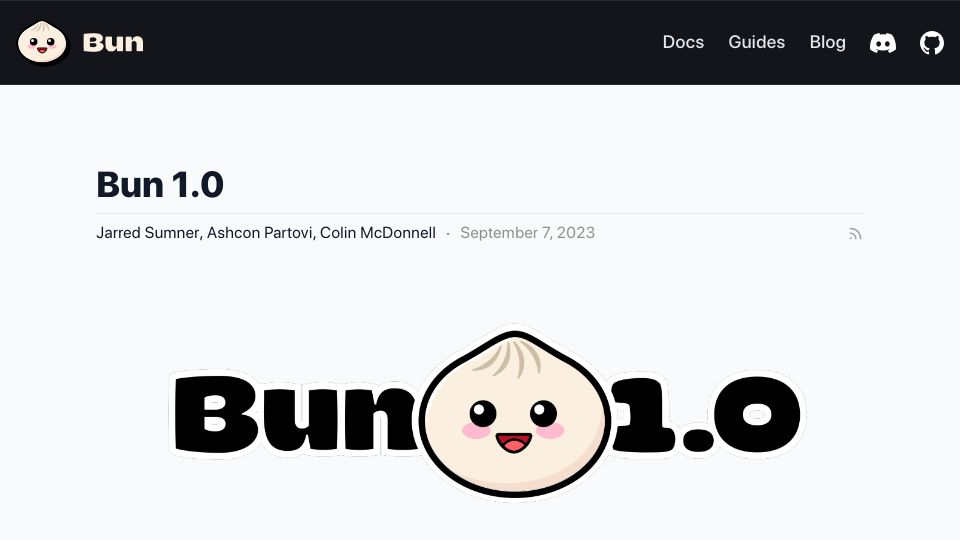
Task: Open Bun's Discord server icon
Action: 883,43
